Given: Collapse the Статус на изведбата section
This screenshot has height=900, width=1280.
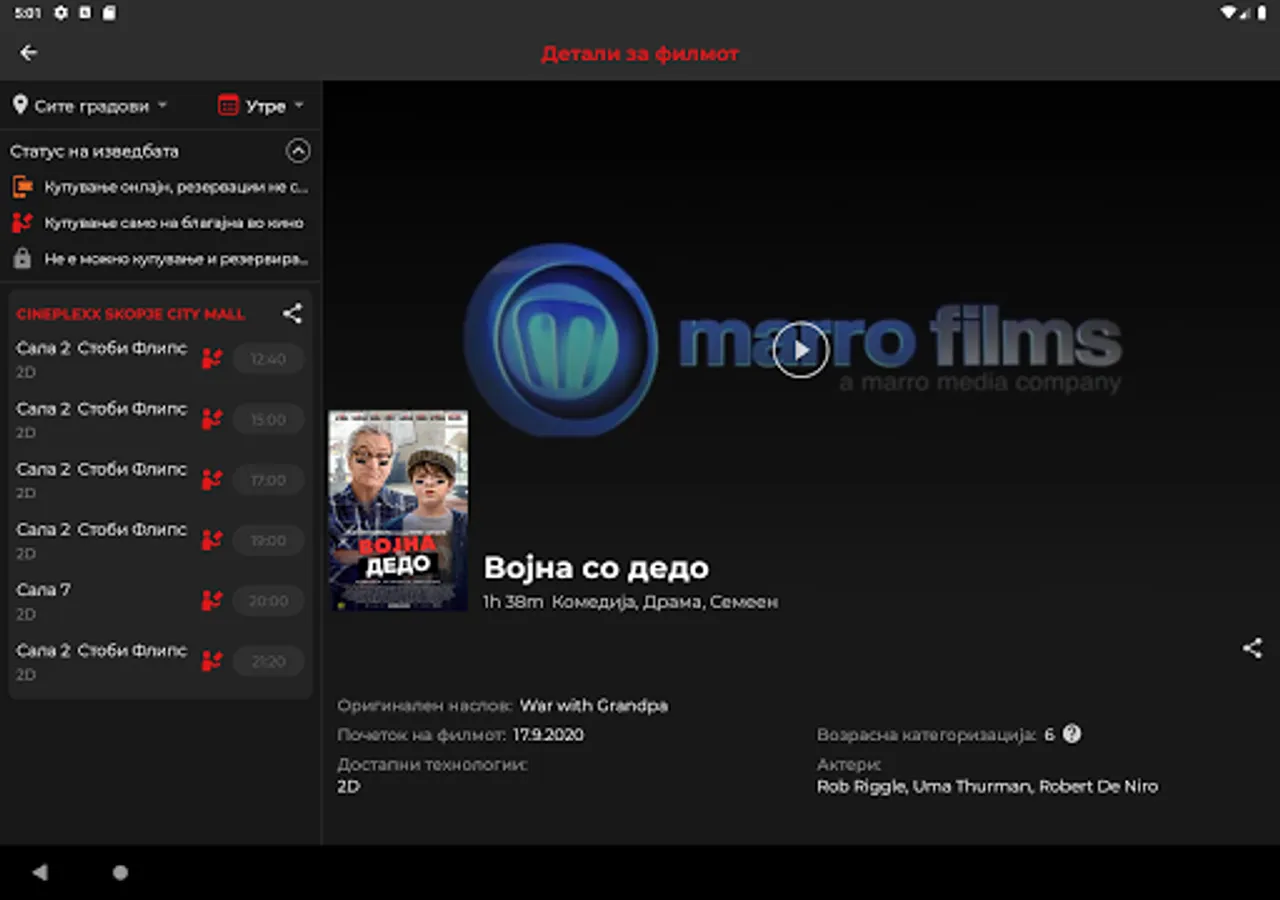Looking at the screenshot, I should pyautogui.click(x=298, y=151).
